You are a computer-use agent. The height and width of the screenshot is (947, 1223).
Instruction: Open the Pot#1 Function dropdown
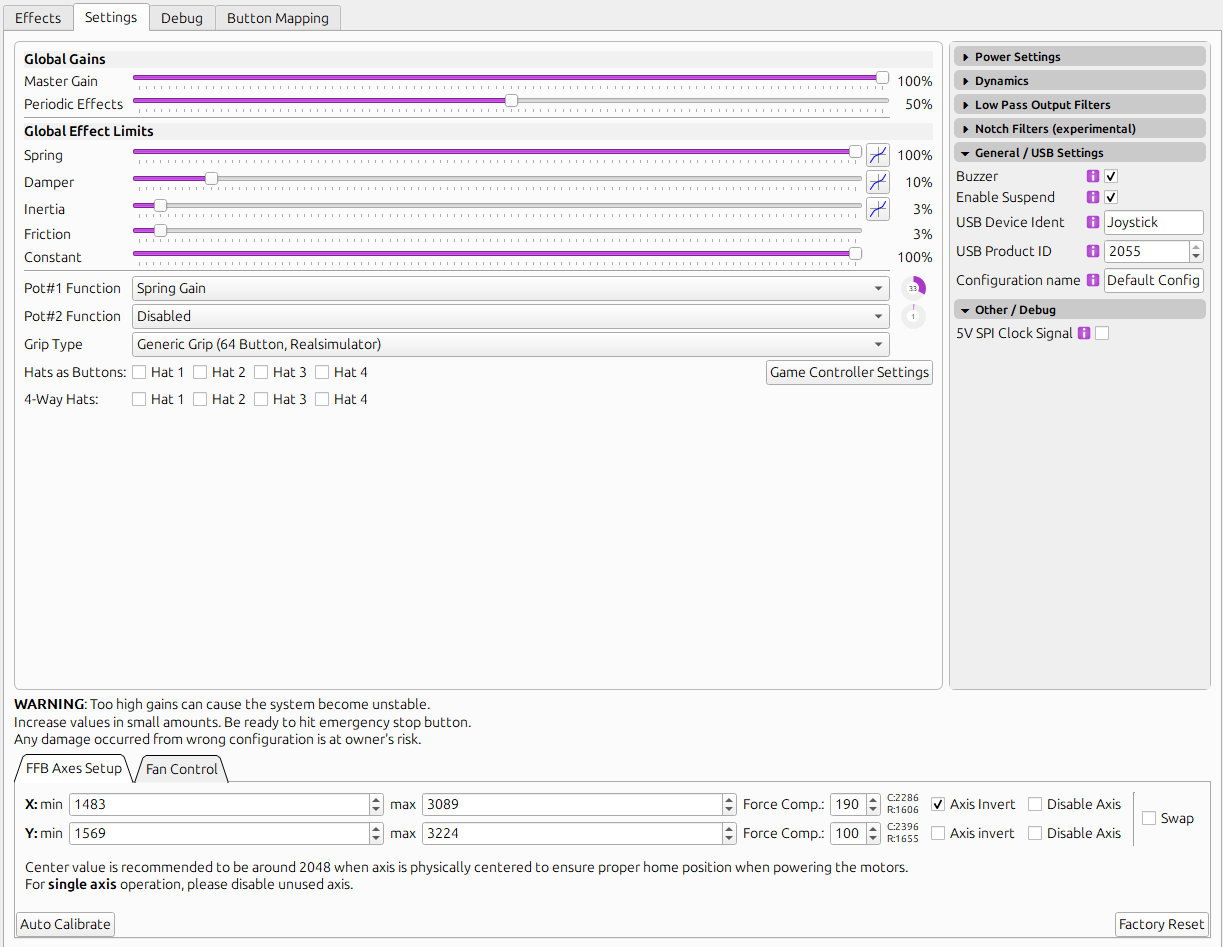tap(510, 288)
